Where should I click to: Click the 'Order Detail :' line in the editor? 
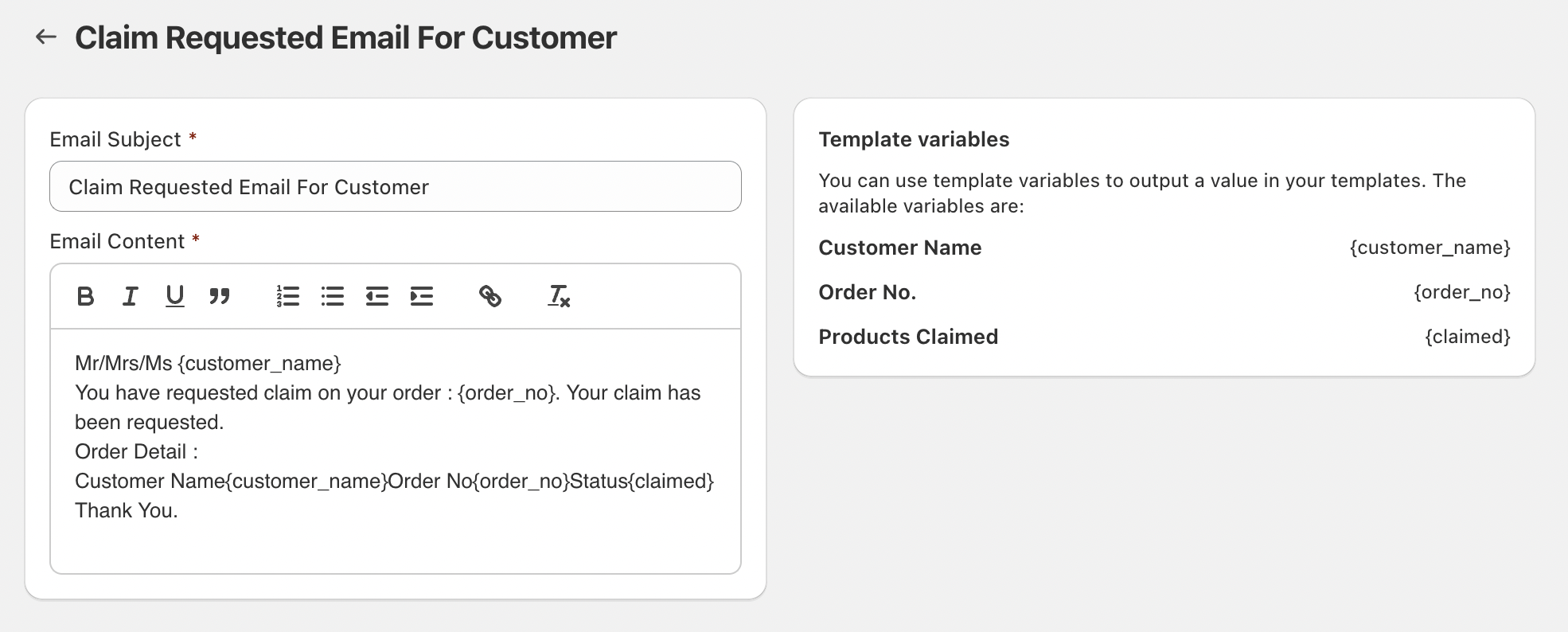136,451
